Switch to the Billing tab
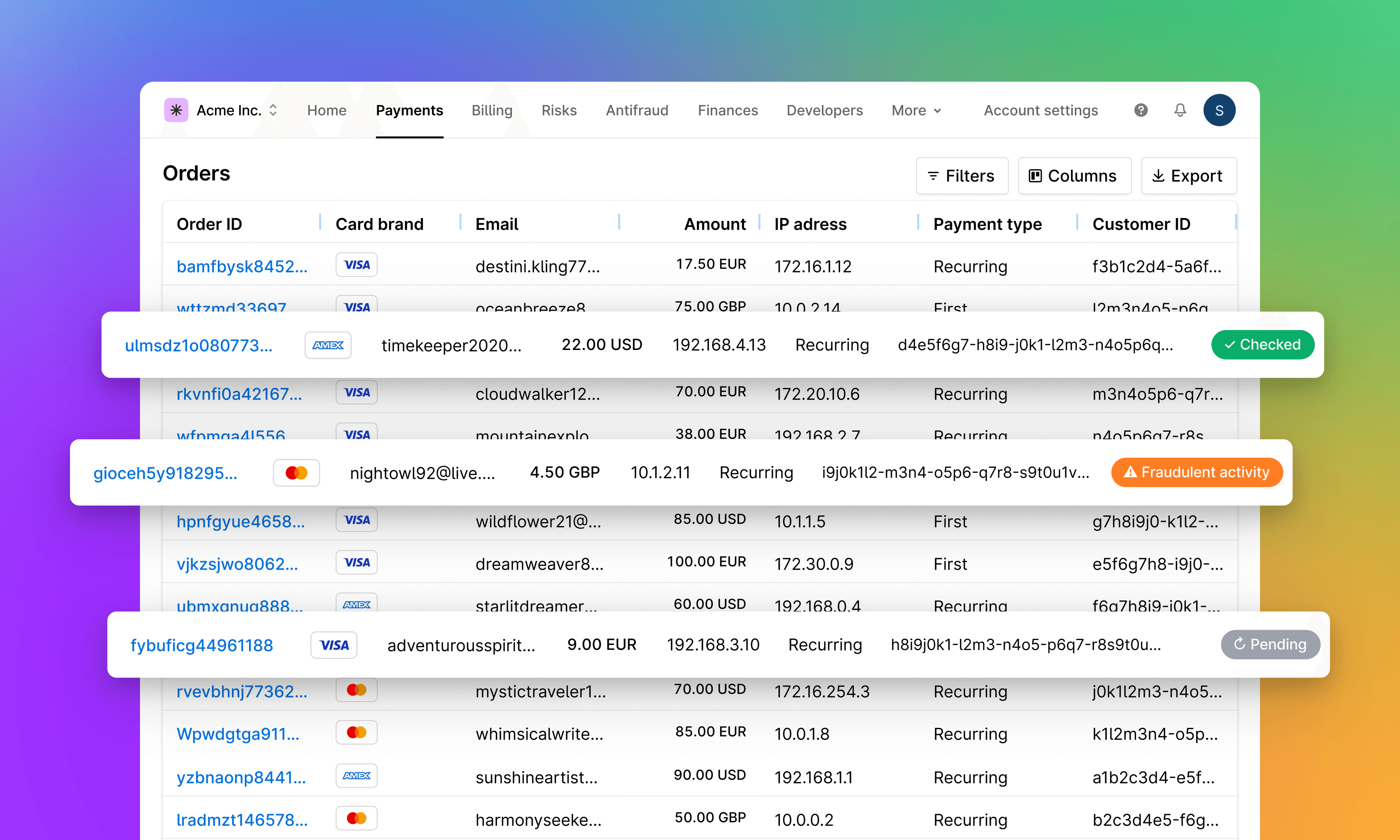 pos(492,110)
